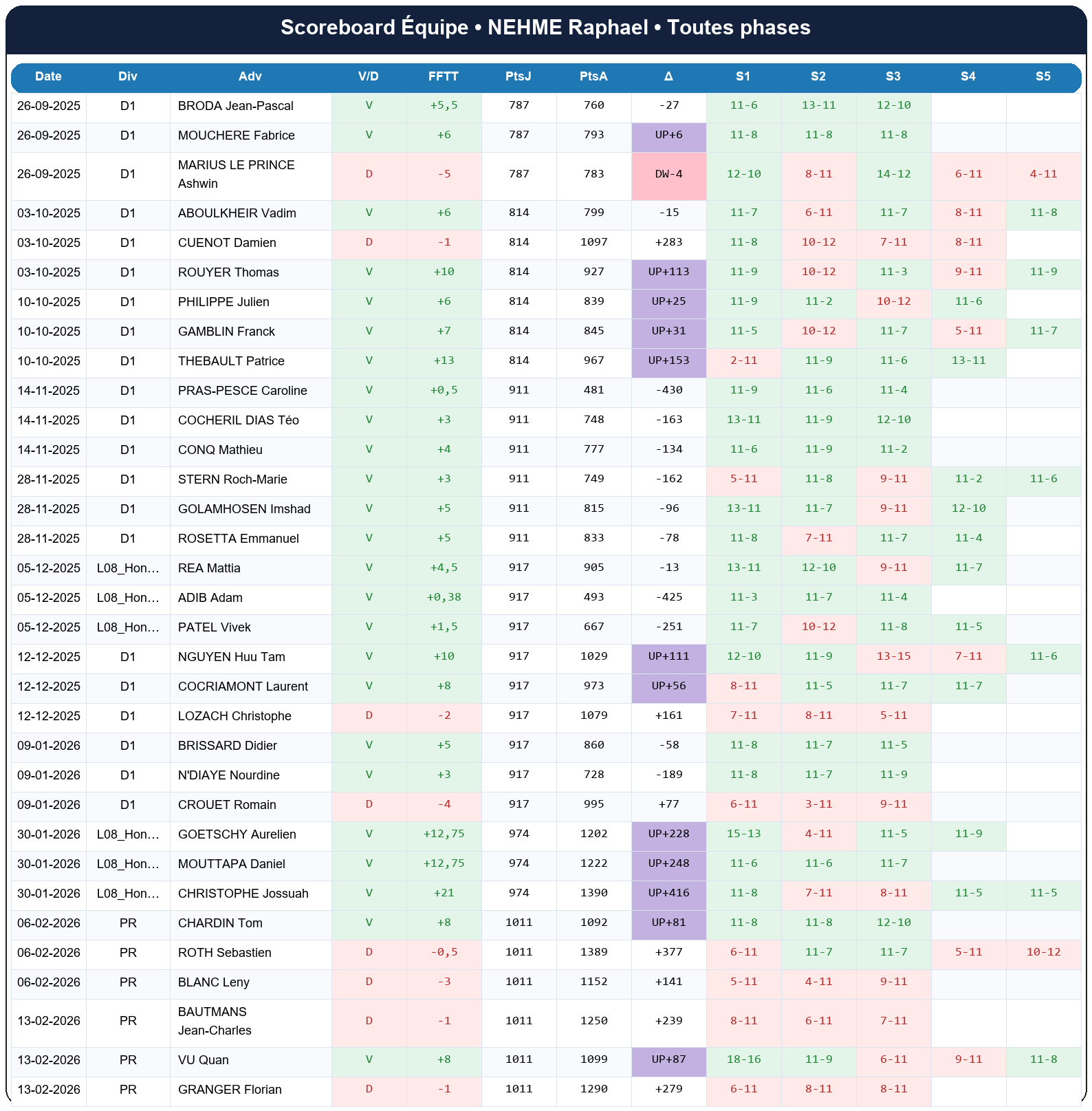
Task: Open the MARIUS LE PRINCE Ashwin row
Action: point(236,175)
